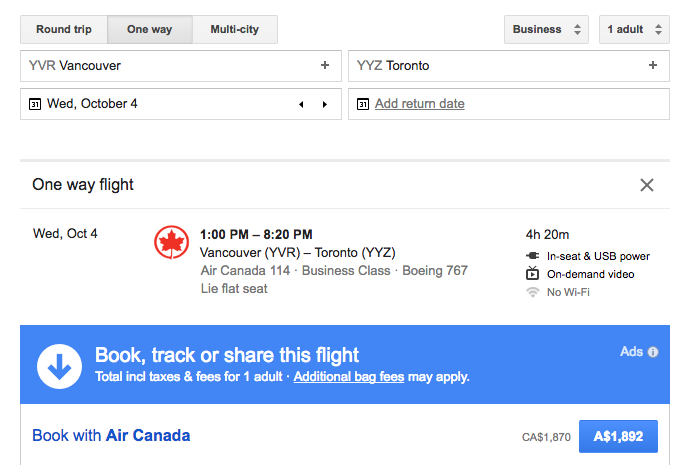
Task: Click the blue download arrow circle icon
Action: tap(60, 366)
